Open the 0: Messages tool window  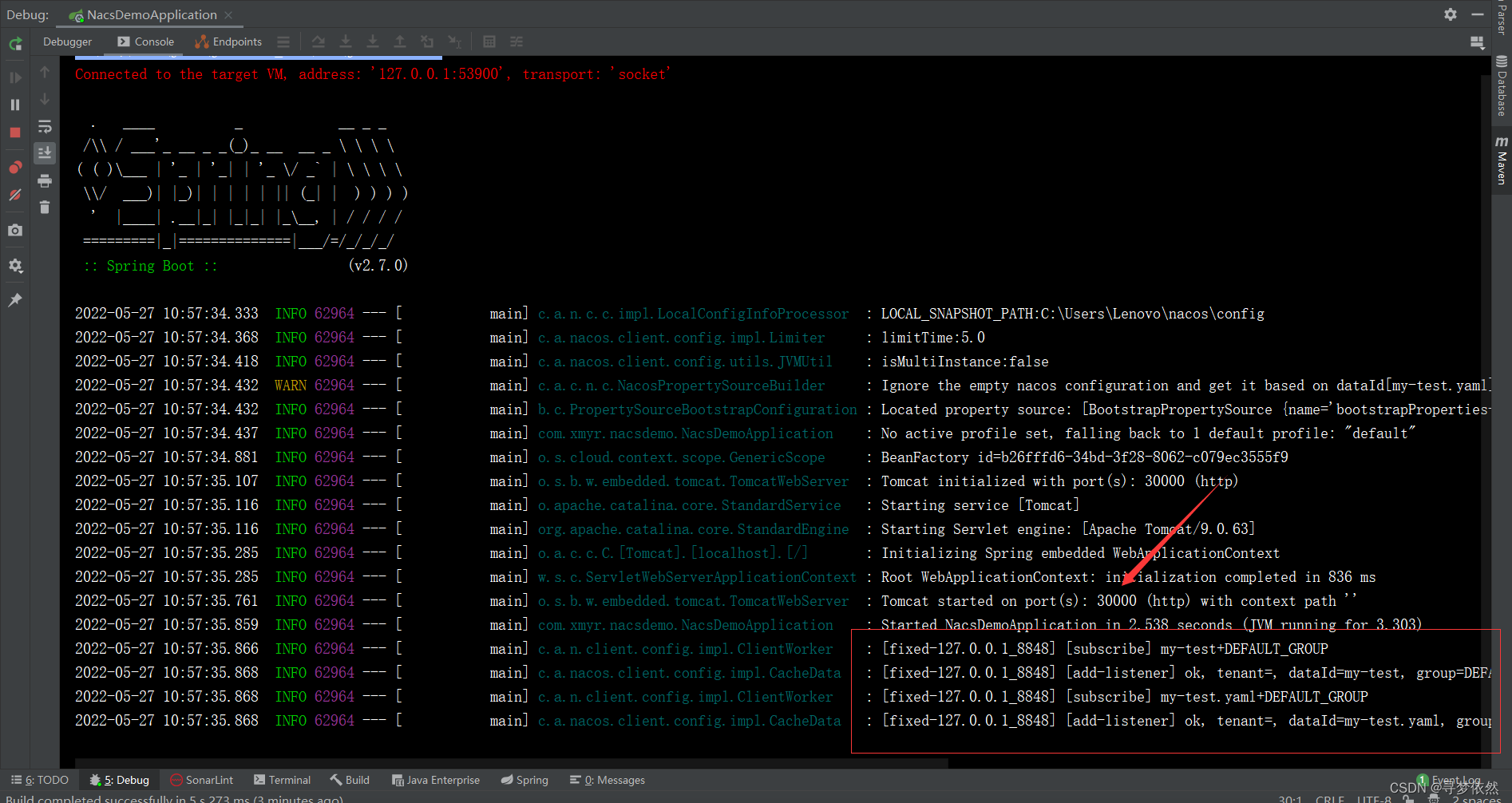[608, 780]
